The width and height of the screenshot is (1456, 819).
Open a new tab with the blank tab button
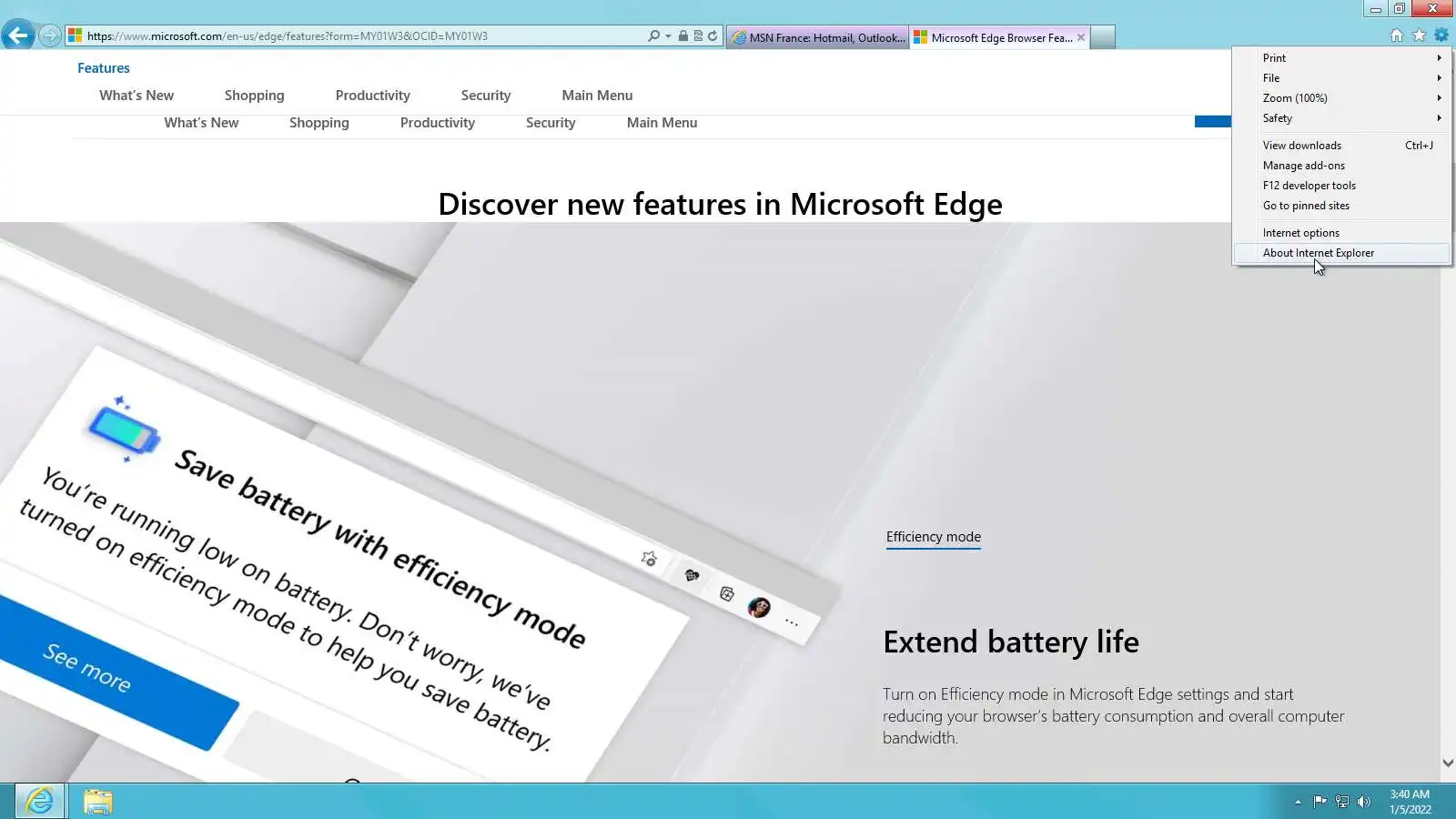1103,37
